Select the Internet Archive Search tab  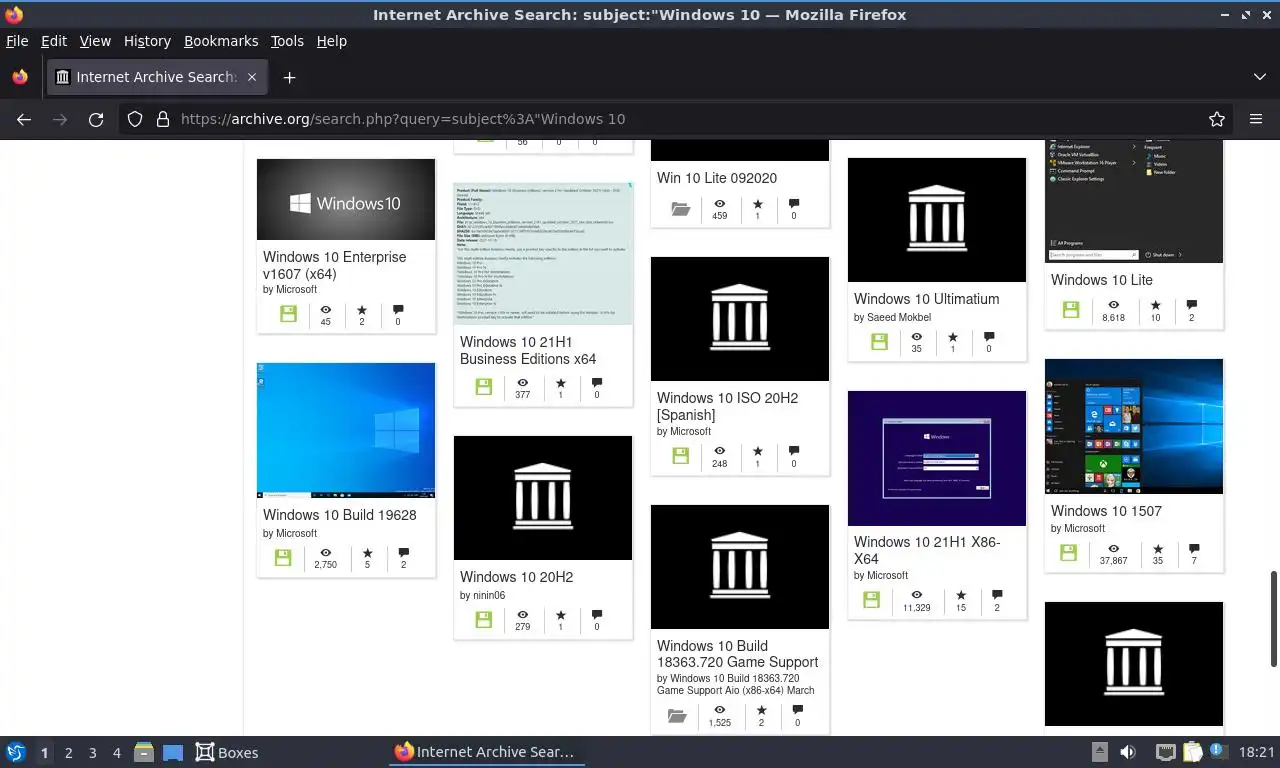(157, 77)
